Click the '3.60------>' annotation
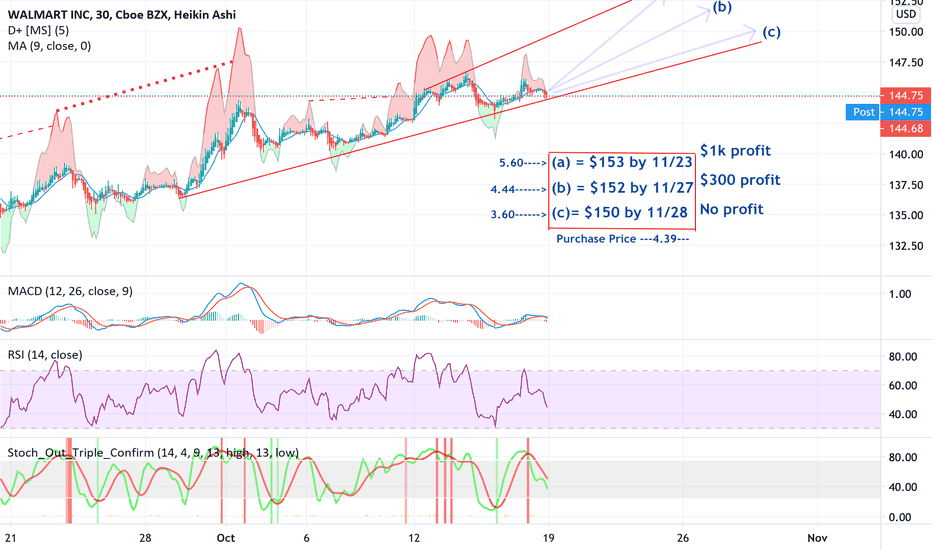932x550 pixels. 518,215
